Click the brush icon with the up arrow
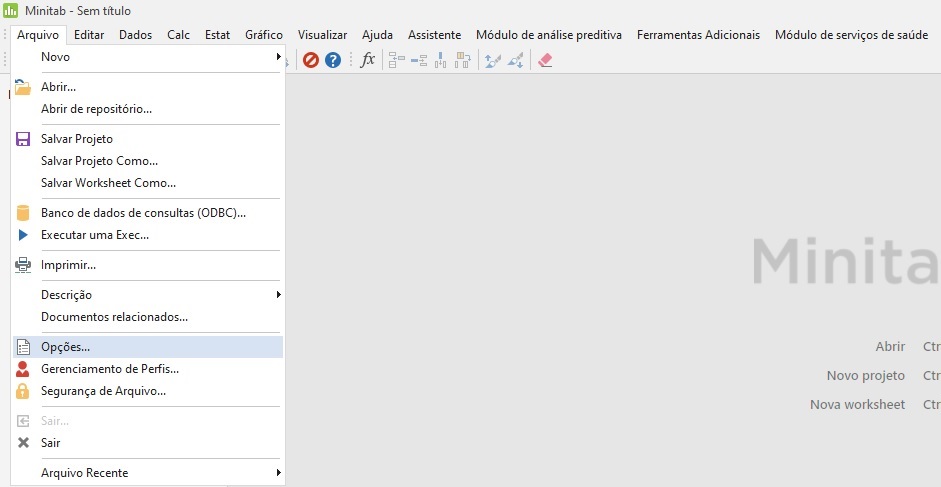 (493, 60)
